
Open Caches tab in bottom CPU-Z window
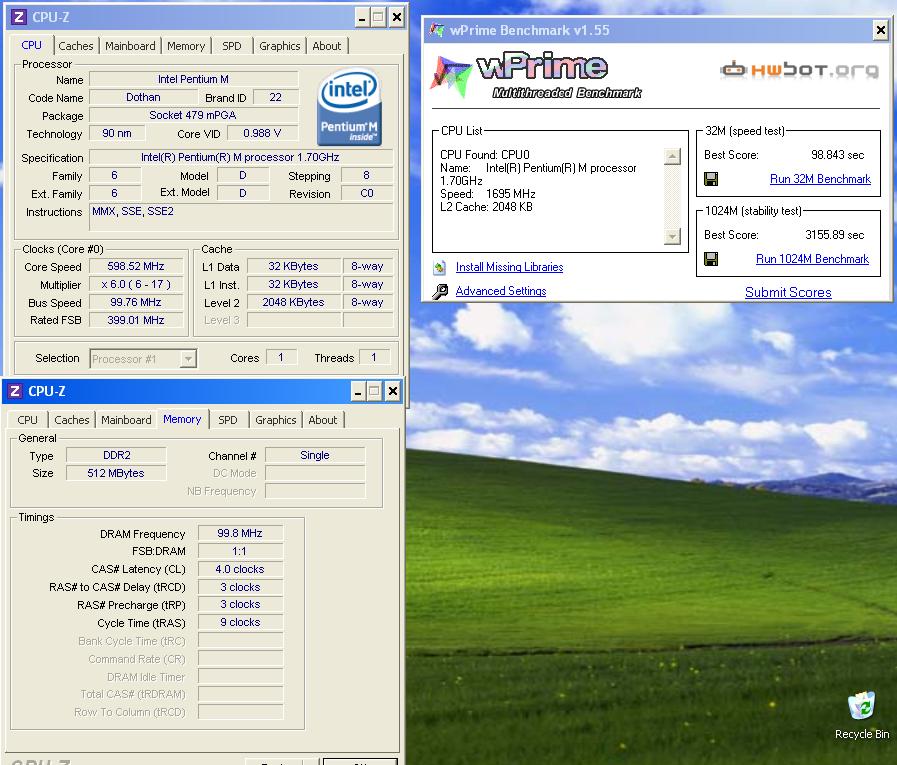pos(72,420)
